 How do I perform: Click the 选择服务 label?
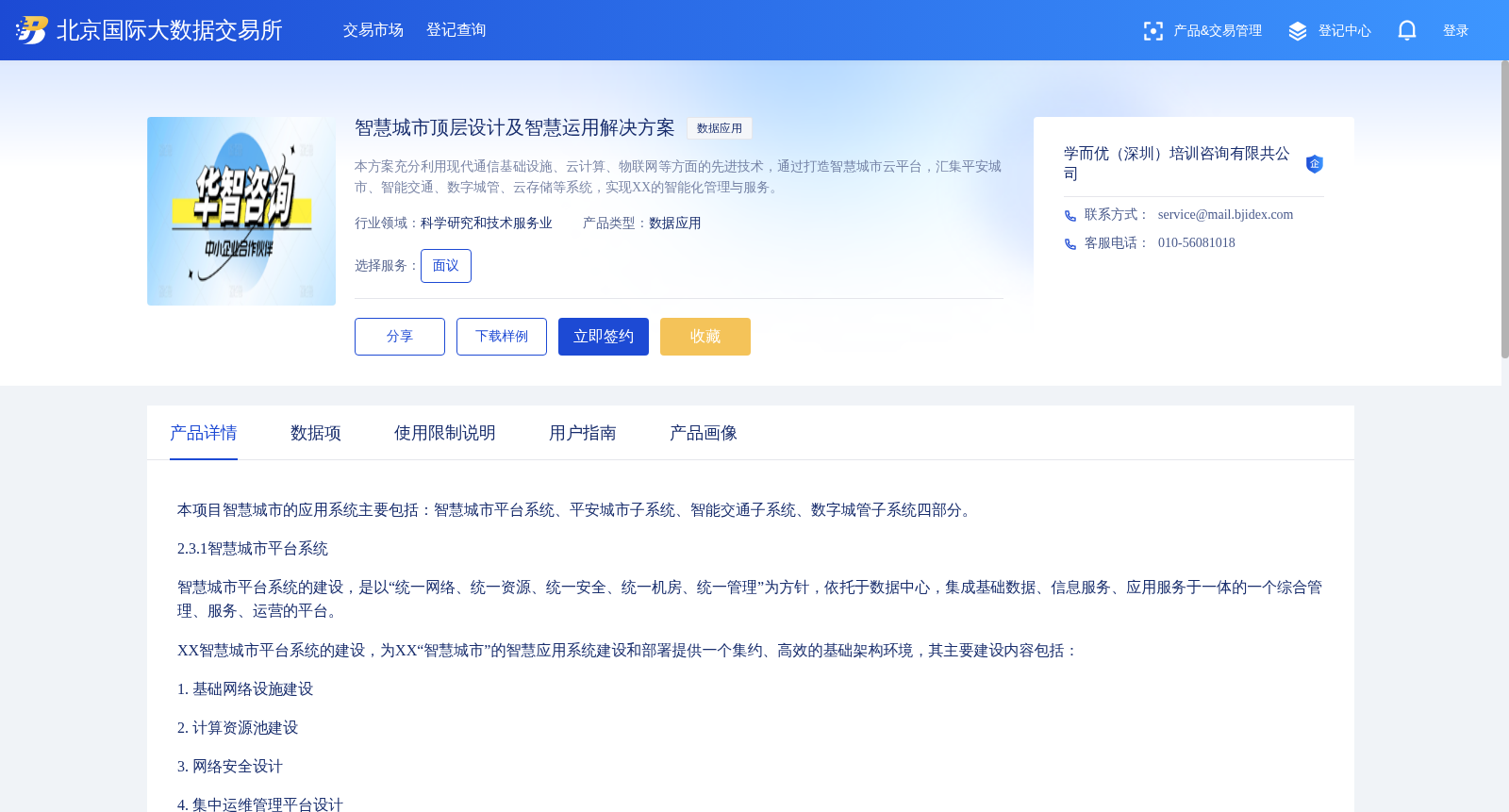[387, 266]
